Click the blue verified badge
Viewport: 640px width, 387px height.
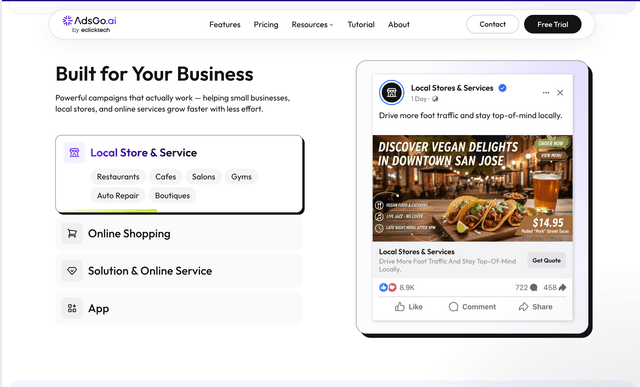pyautogui.click(x=502, y=88)
